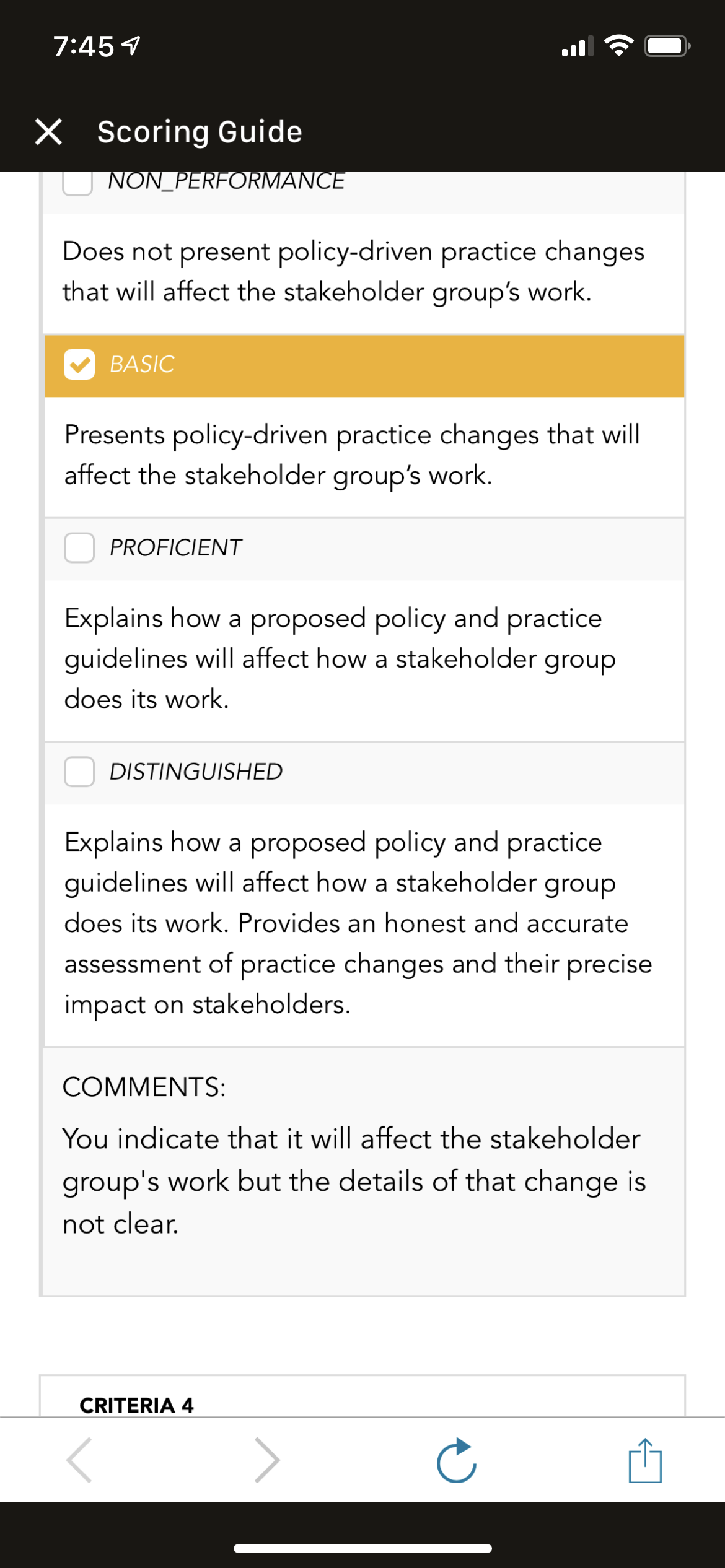The image size is (725, 1568).
Task: Check the DISTINGUISHED checkbox
Action: point(79,772)
